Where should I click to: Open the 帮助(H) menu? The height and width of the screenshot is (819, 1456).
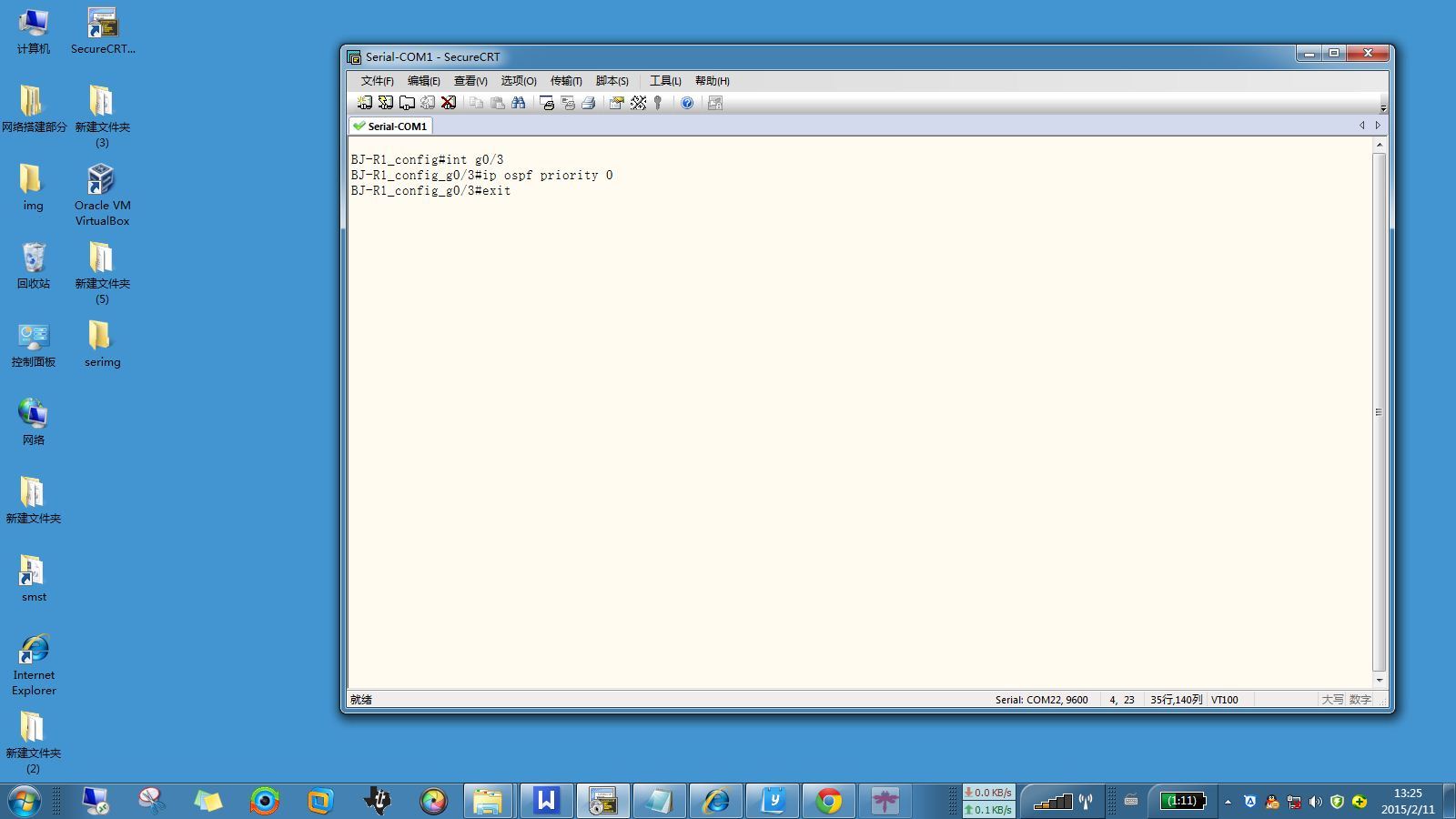click(713, 81)
